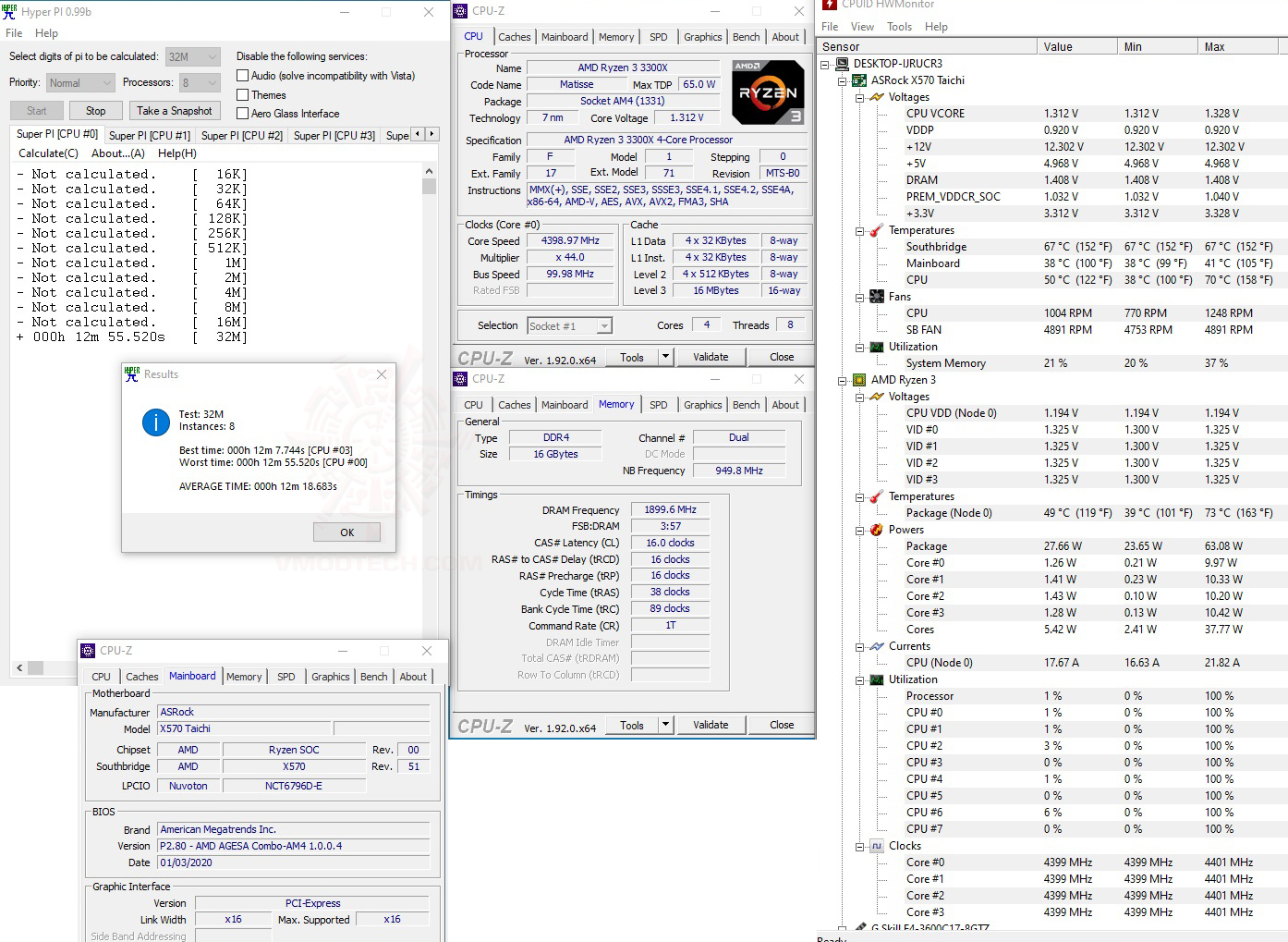Click the Results dialog title icon
This screenshot has height=942, width=1288.
click(132, 374)
